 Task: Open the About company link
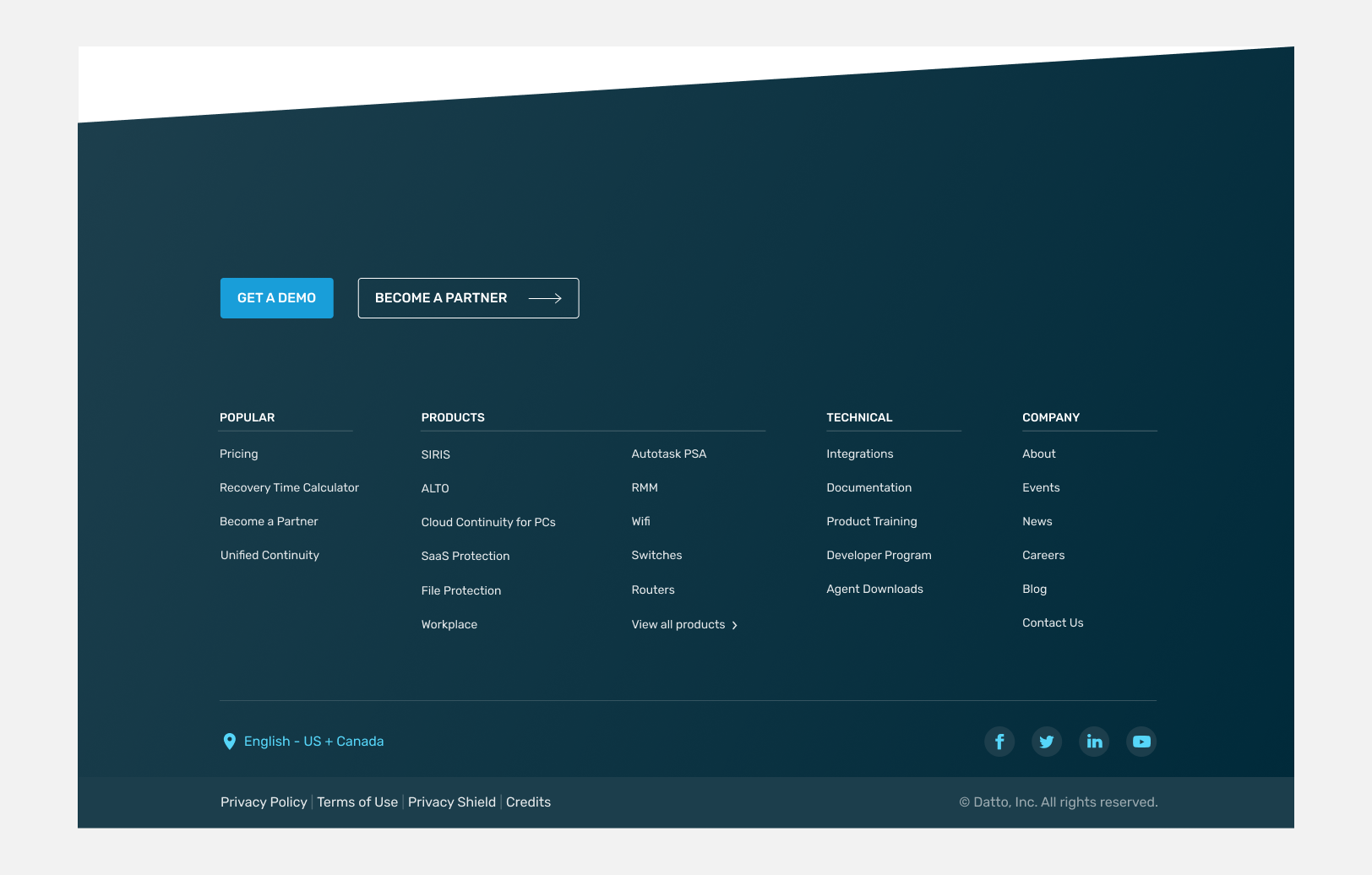tap(1039, 454)
